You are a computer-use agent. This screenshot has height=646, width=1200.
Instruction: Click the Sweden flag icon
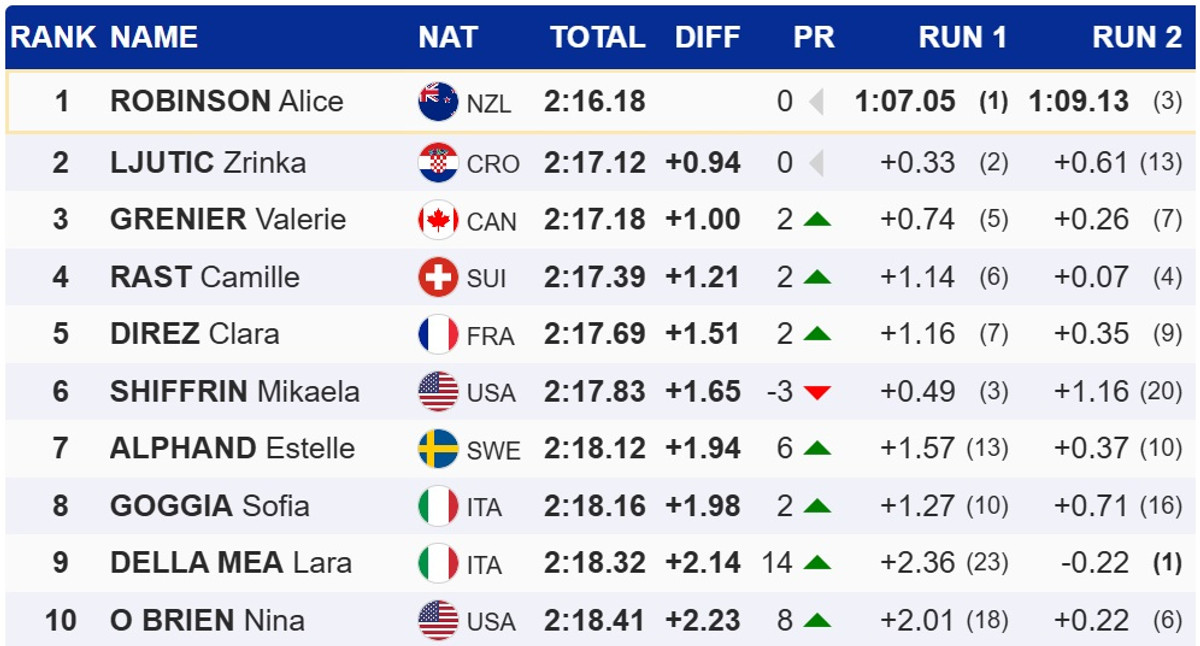pyautogui.click(x=438, y=449)
